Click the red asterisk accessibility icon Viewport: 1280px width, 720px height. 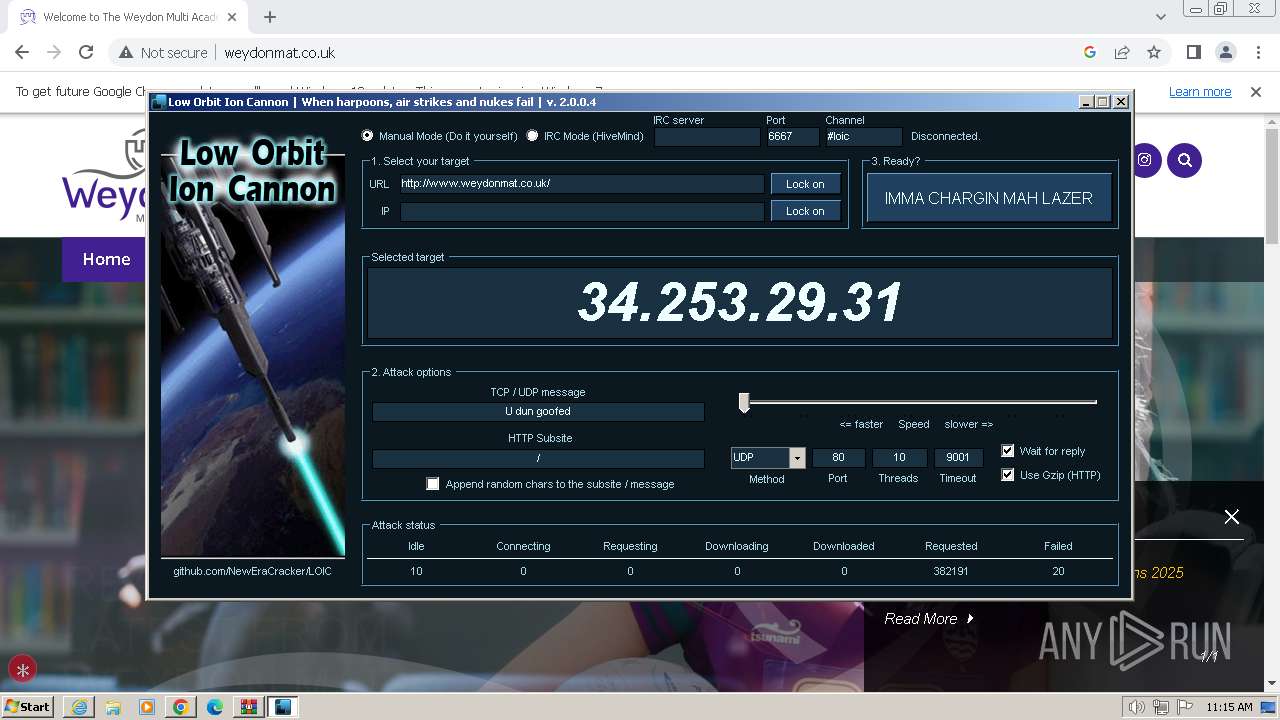[23, 670]
